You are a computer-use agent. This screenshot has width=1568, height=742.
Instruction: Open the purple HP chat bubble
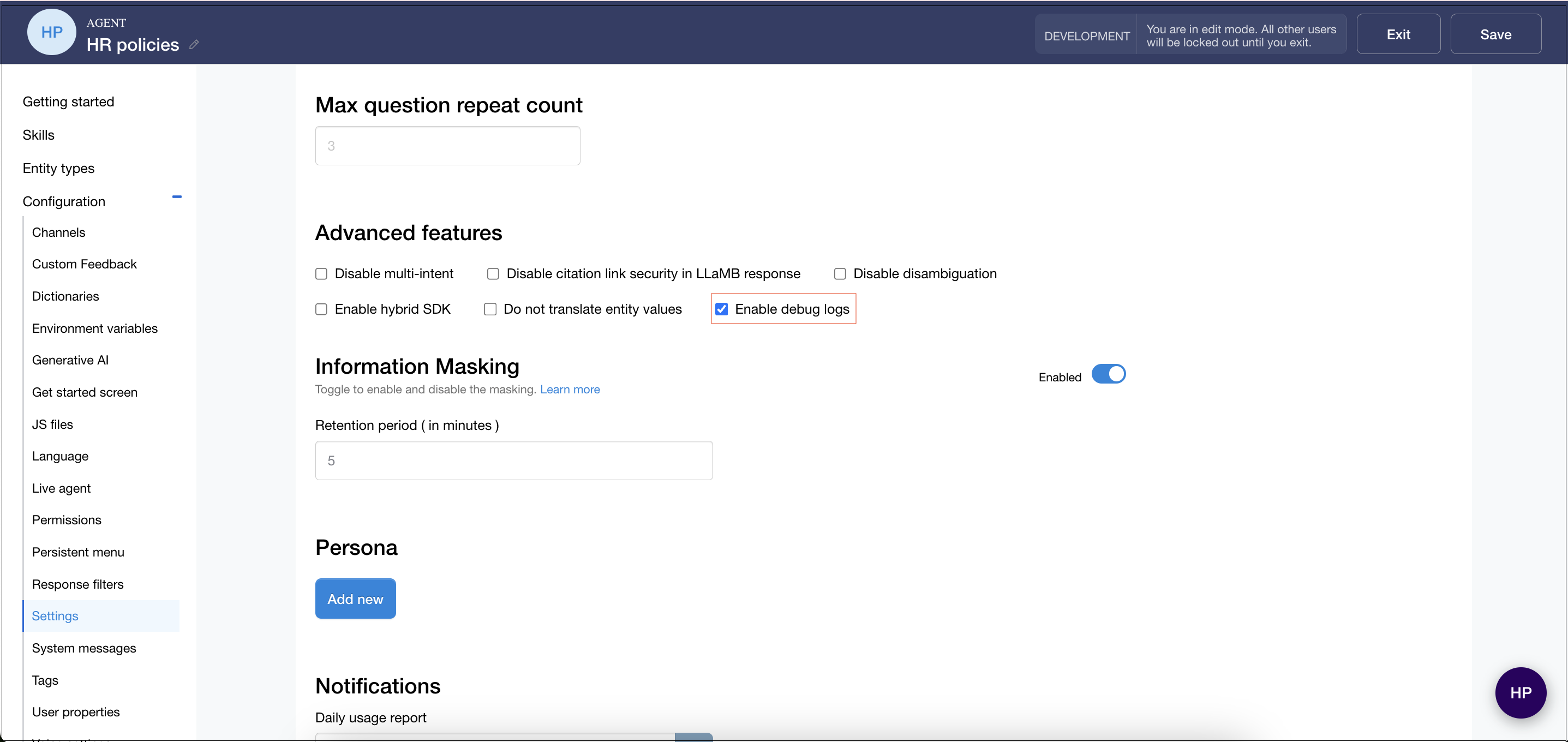point(1520,692)
